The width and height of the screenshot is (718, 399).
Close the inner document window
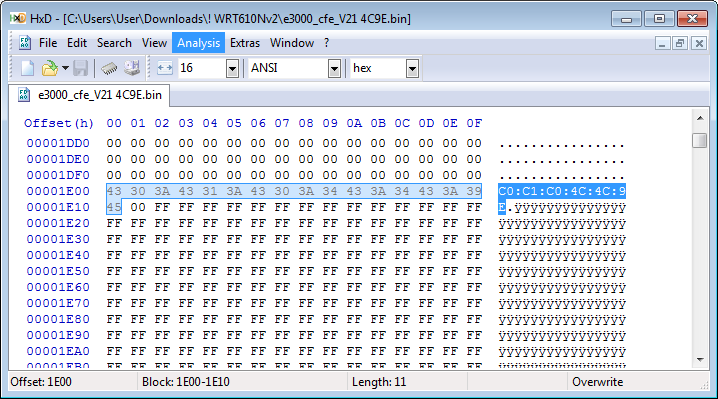coord(699,44)
